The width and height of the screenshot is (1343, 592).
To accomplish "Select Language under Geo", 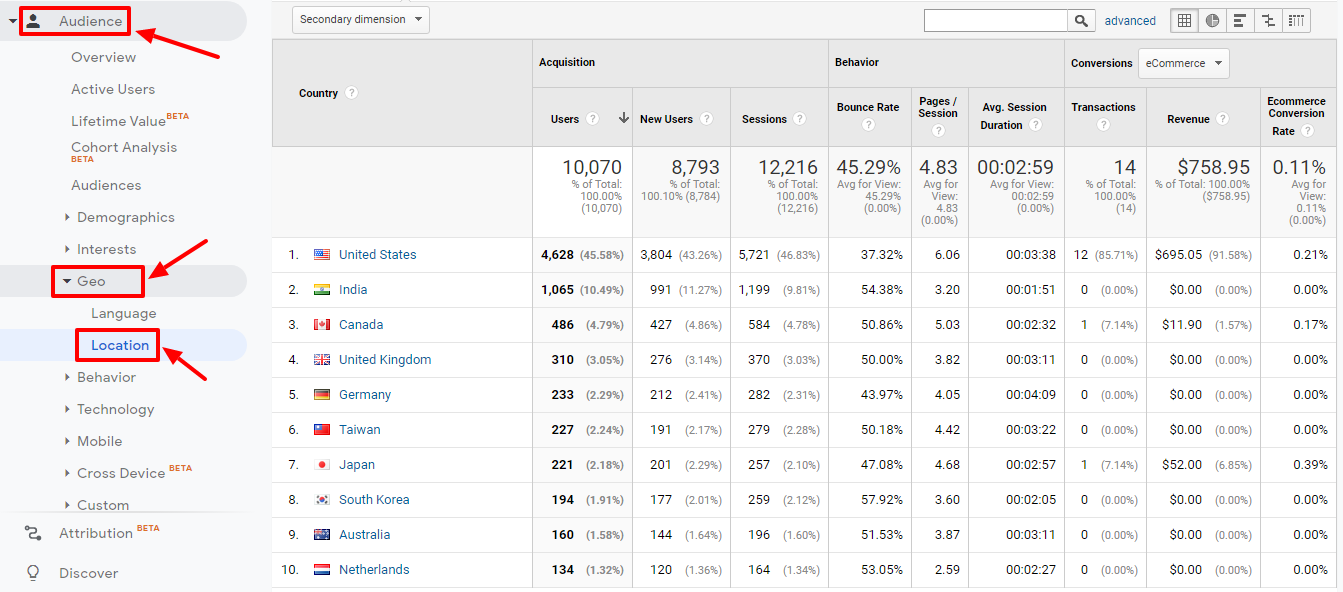I will (x=124, y=313).
